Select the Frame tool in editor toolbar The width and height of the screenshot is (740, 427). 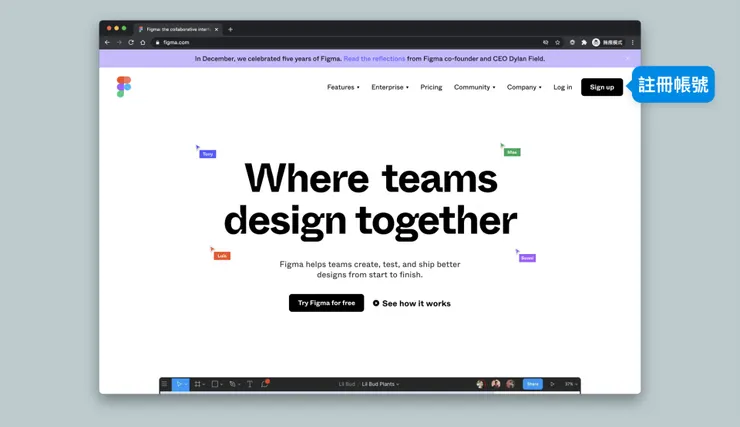(198, 384)
